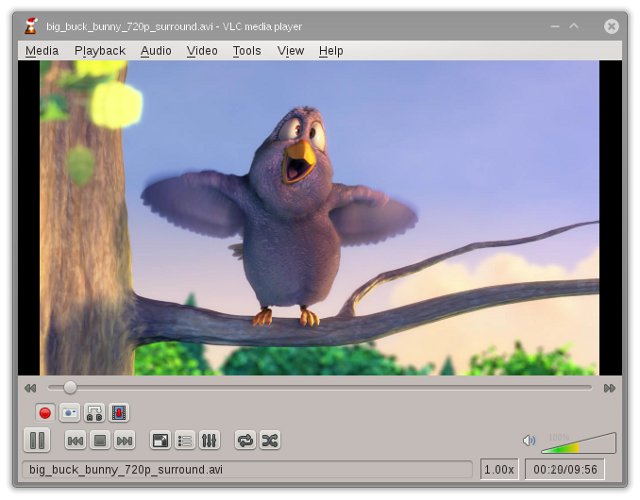Screen dimensions: 640x500
Task: Toggle fullscreen video mode
Action: pos(160,440)
